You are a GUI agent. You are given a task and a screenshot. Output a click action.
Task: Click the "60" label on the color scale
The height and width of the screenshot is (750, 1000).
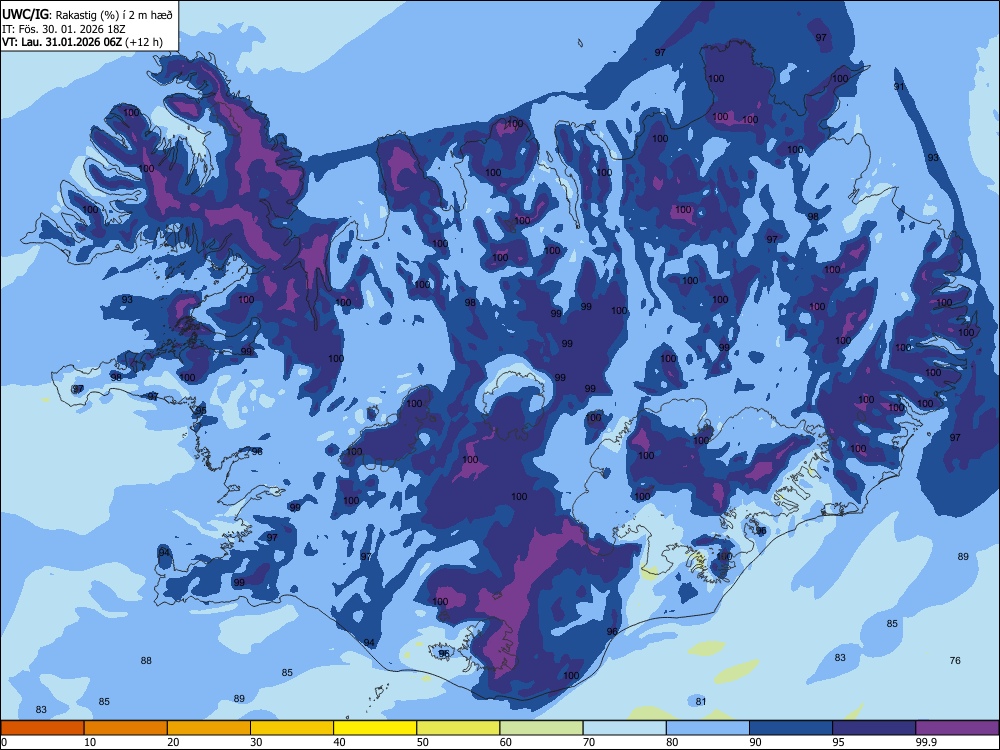click(x=506, y=742)
